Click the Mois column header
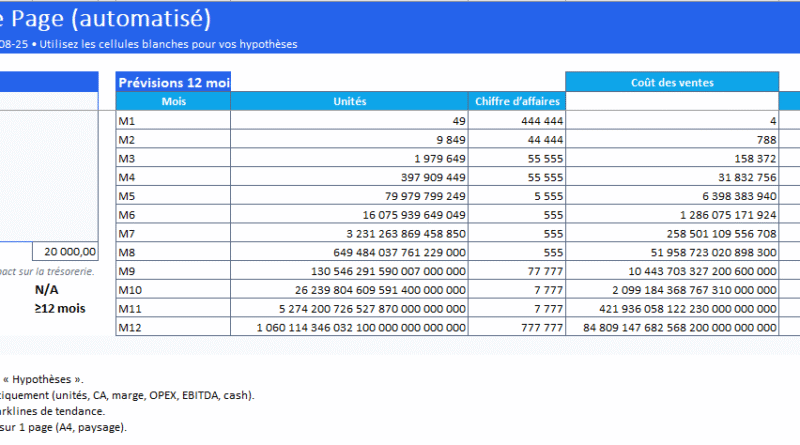Viewport: 800px width, 445px height. [x=173, y=101]
